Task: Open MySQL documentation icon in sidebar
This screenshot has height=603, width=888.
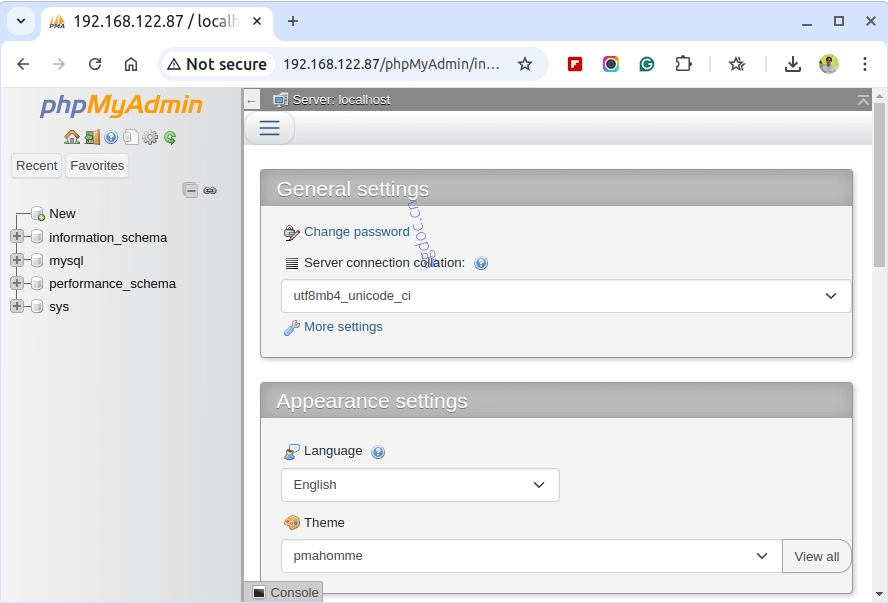Action: (x=131, y=137)
